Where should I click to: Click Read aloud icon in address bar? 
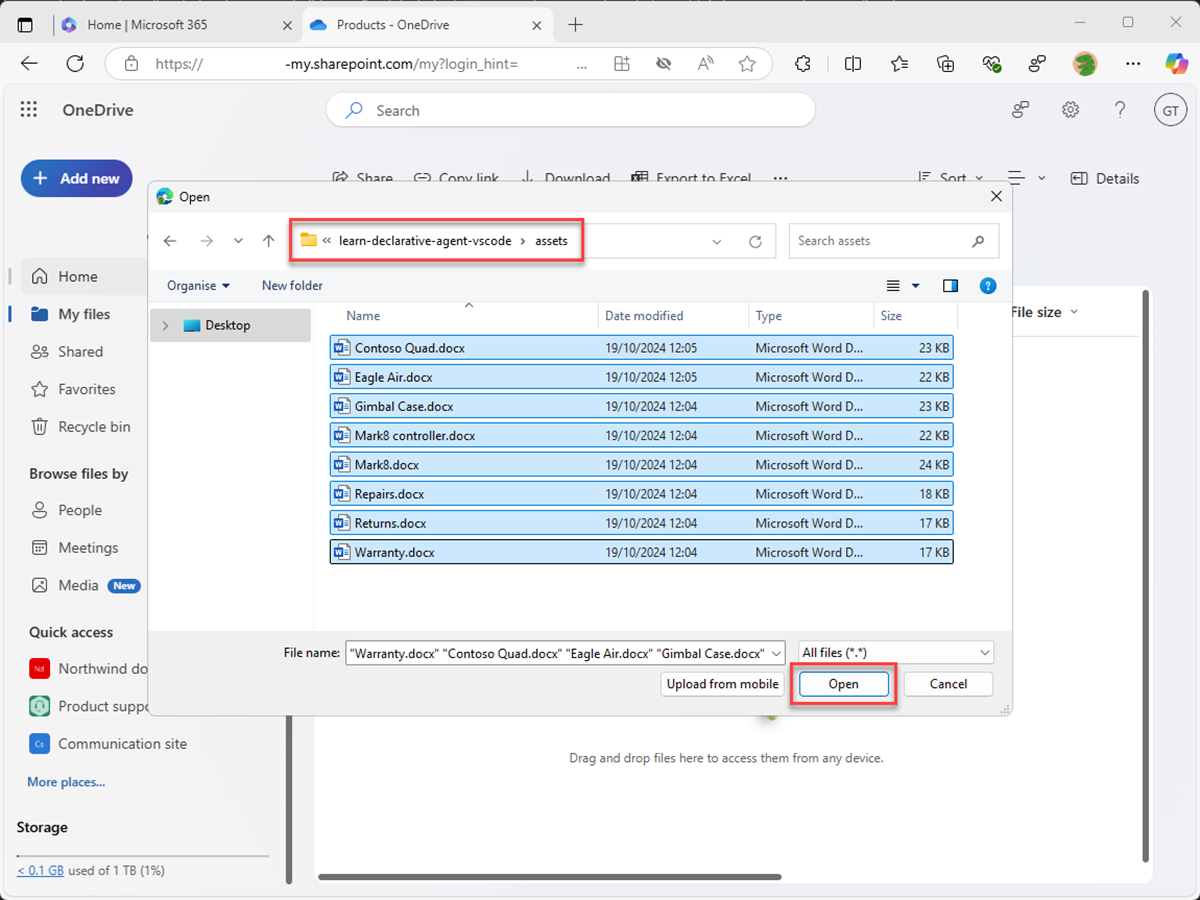pos(706,63)
